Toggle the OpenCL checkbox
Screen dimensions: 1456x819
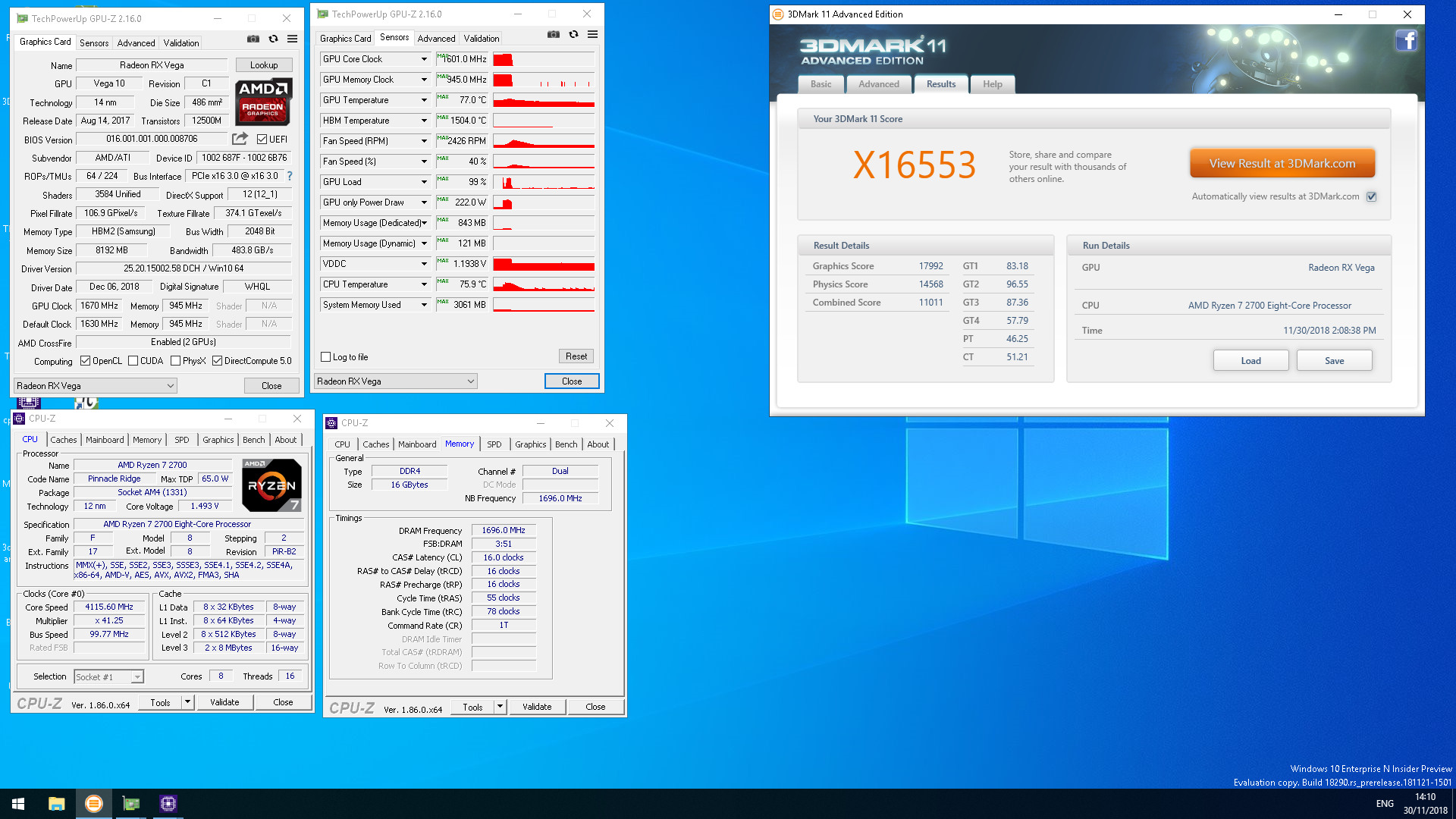[86, 361]
